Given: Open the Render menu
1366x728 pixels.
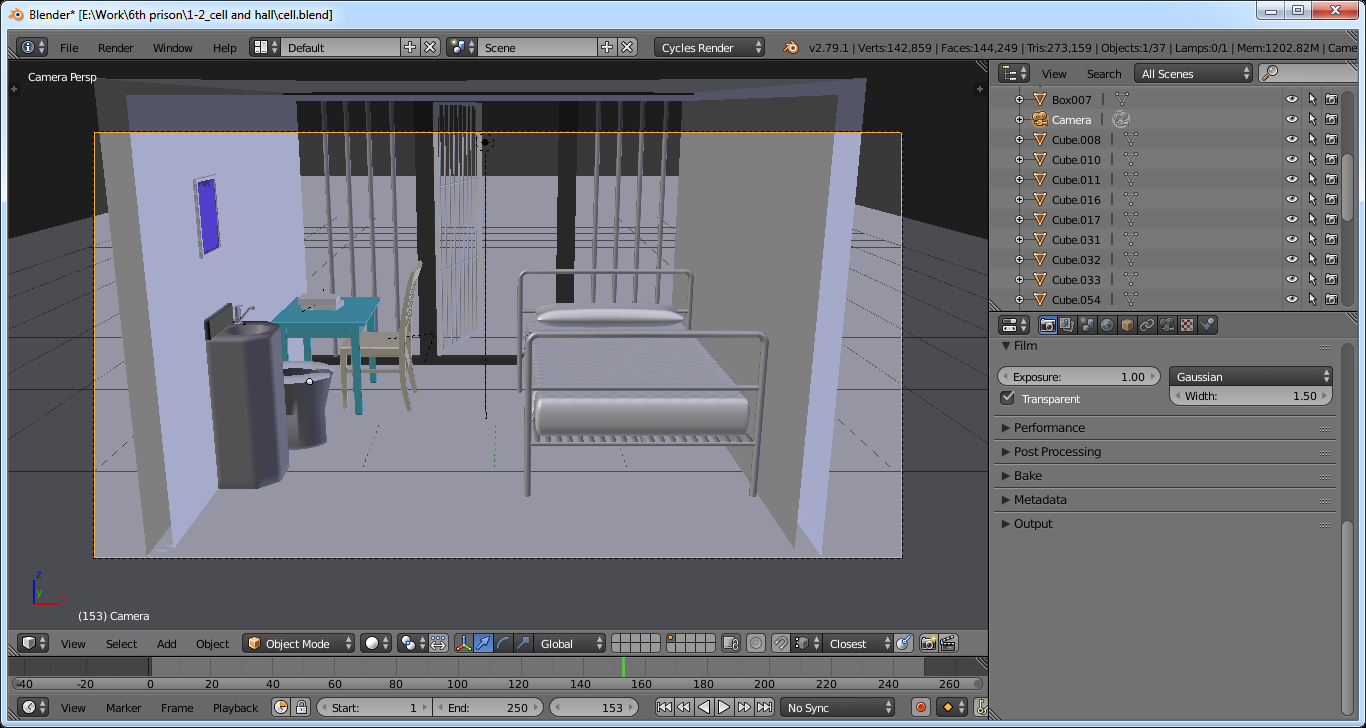Looking at the screenshot, I should 115,47.
